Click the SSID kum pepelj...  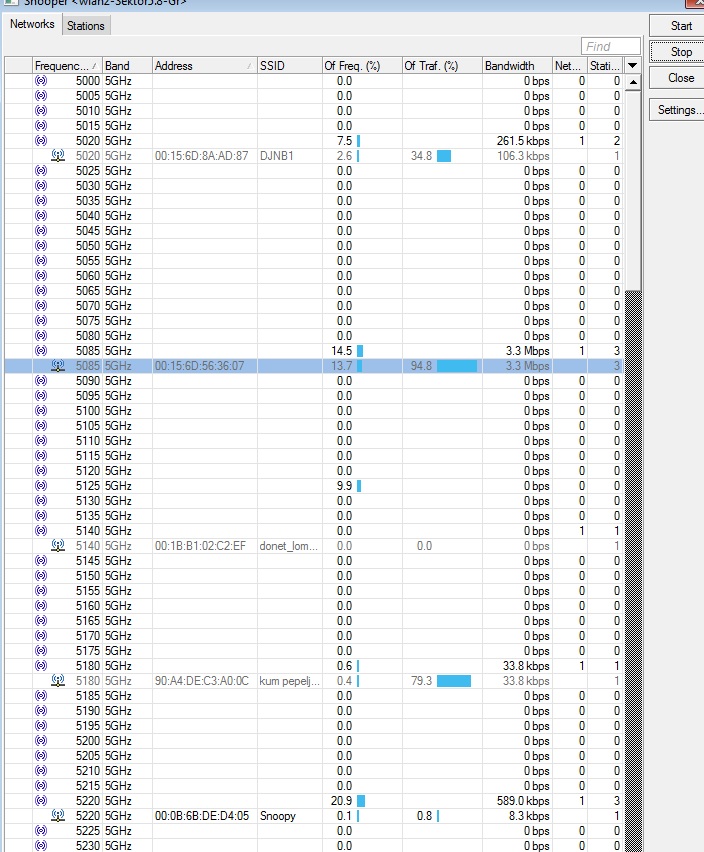click(x=290, y=681)
